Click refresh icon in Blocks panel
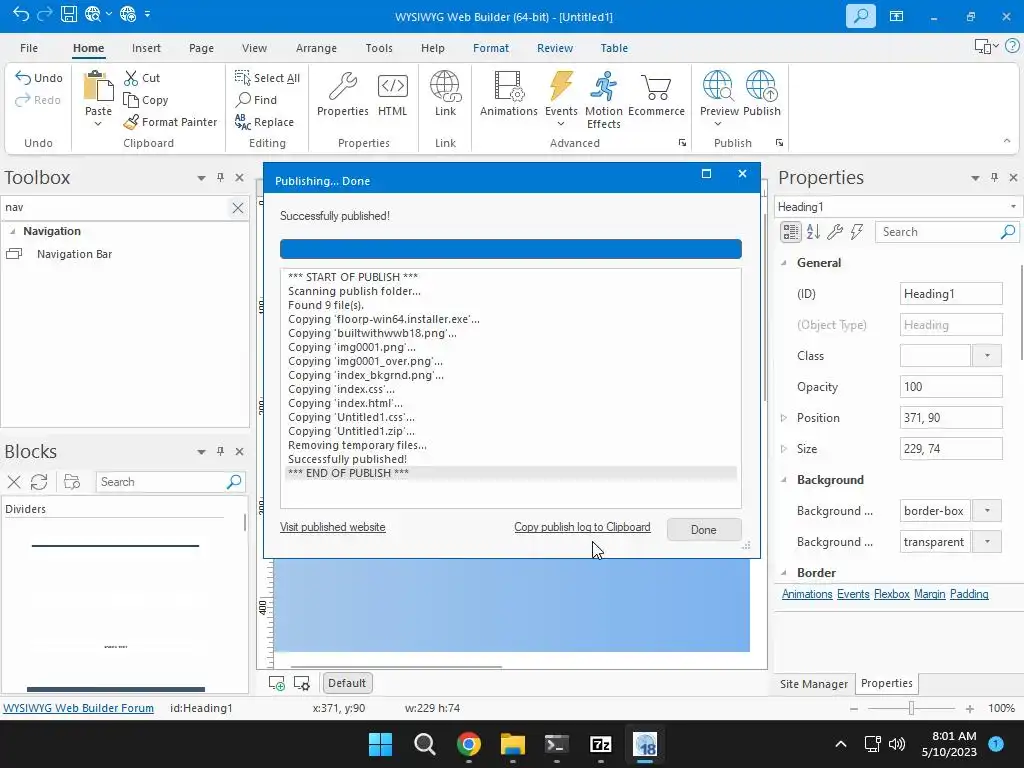 (x=39, y=482)
